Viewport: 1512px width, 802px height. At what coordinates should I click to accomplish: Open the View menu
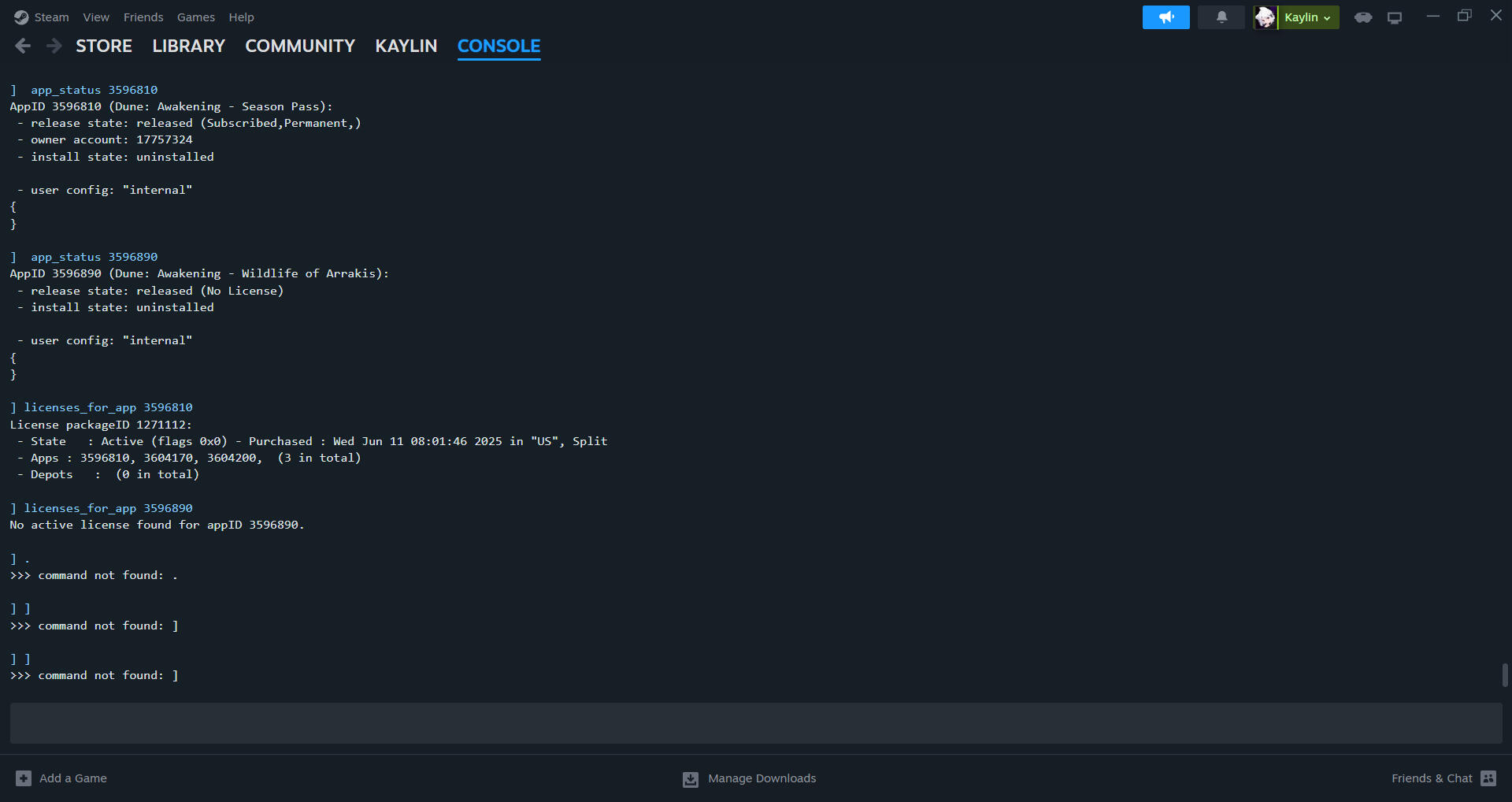point(96,17)
